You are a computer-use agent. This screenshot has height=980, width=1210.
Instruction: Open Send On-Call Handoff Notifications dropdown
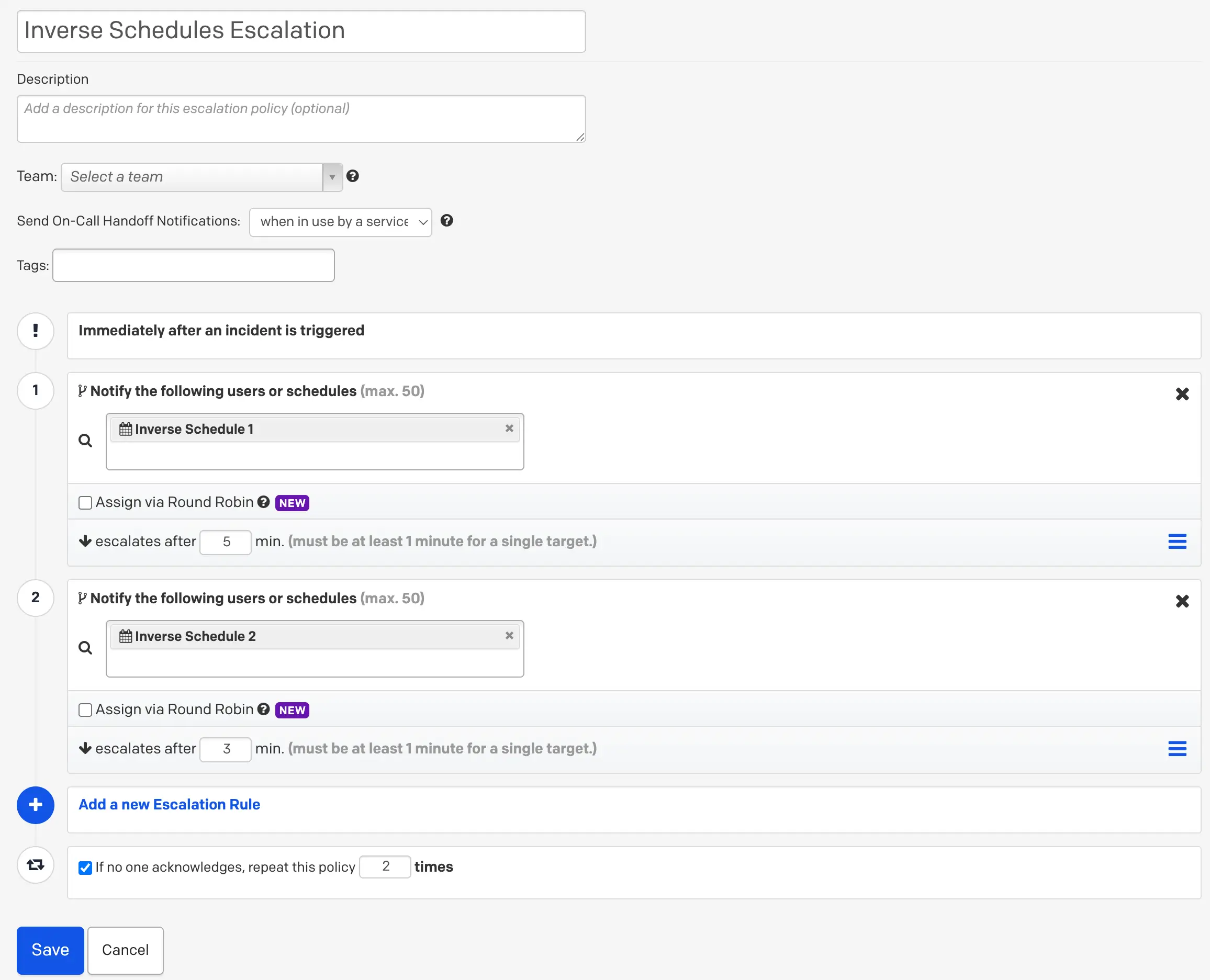point(340,222)
